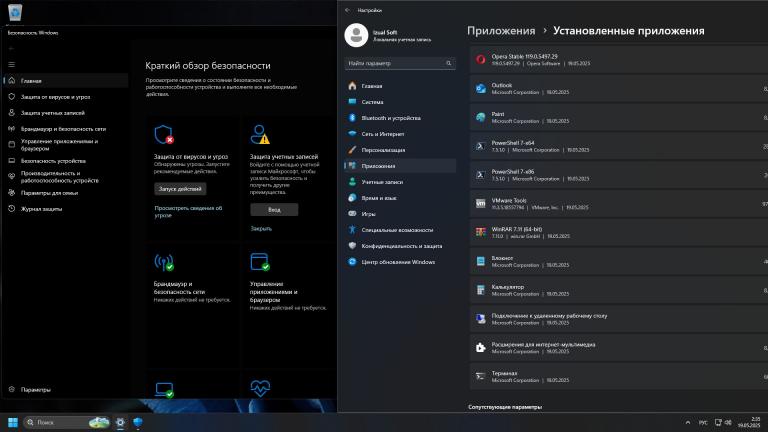Click the Закрыть link under account protection
Viewport: 768px width, 432px height.
(x=261, y=229)
